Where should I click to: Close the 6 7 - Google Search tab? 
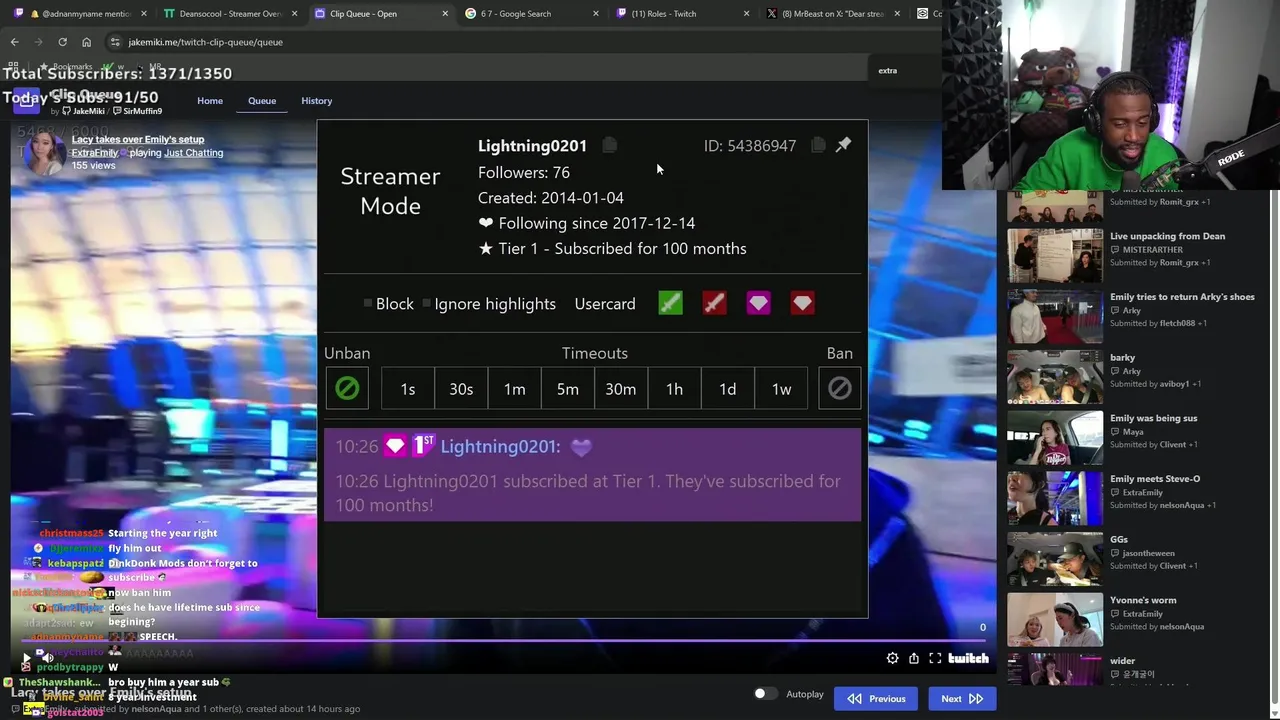[x=596, y=14]
